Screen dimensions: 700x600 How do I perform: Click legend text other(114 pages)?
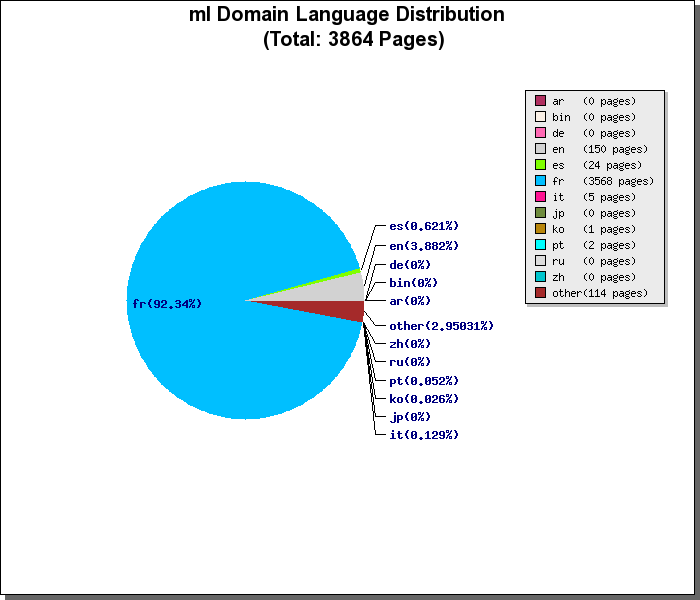point(600,293)
